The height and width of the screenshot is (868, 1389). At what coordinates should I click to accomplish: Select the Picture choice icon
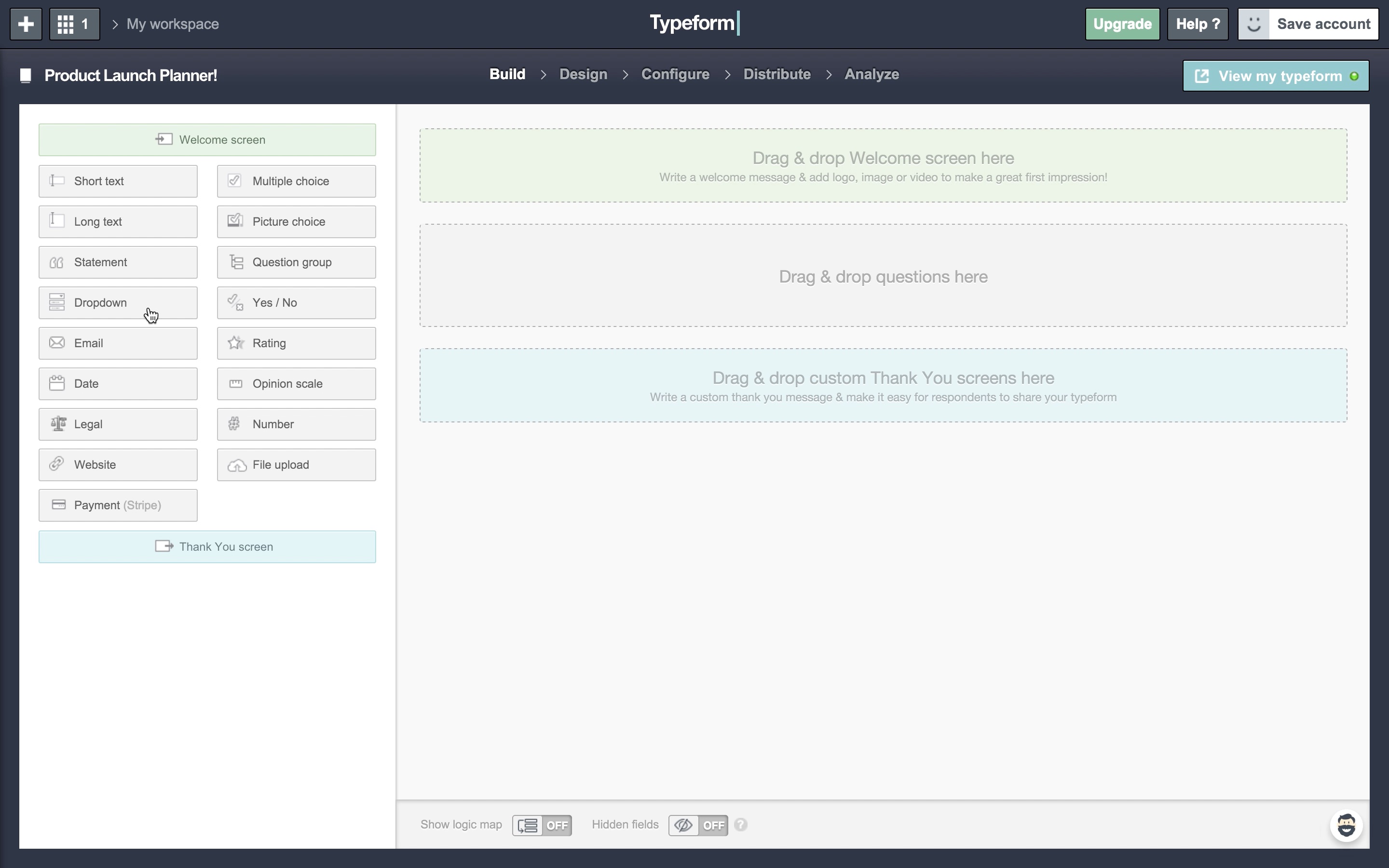pyautogui.click(x=235, y=220)
